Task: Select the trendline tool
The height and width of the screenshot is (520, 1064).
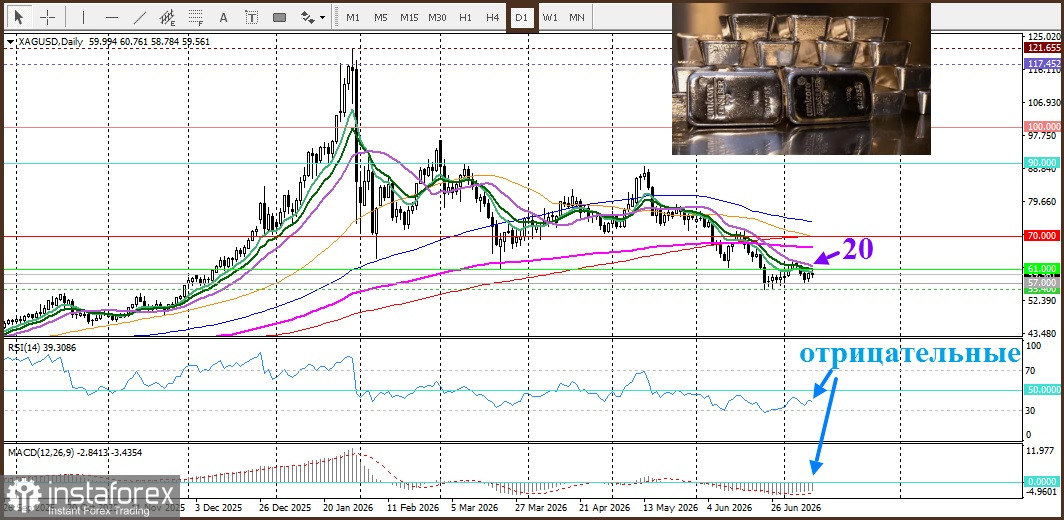Action: (140, 17)
